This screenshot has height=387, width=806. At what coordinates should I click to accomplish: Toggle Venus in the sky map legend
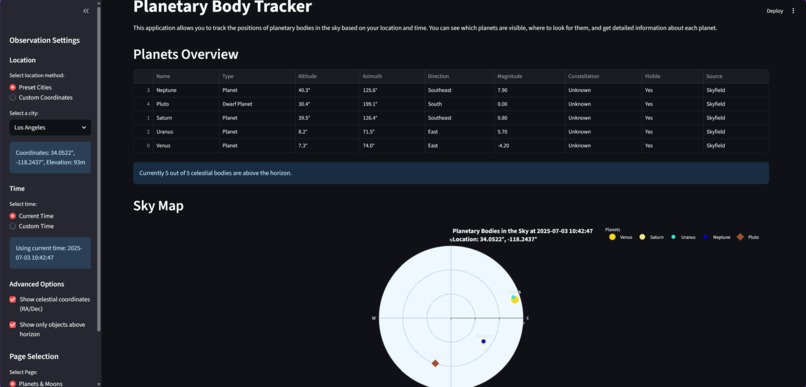coord(620,237)
